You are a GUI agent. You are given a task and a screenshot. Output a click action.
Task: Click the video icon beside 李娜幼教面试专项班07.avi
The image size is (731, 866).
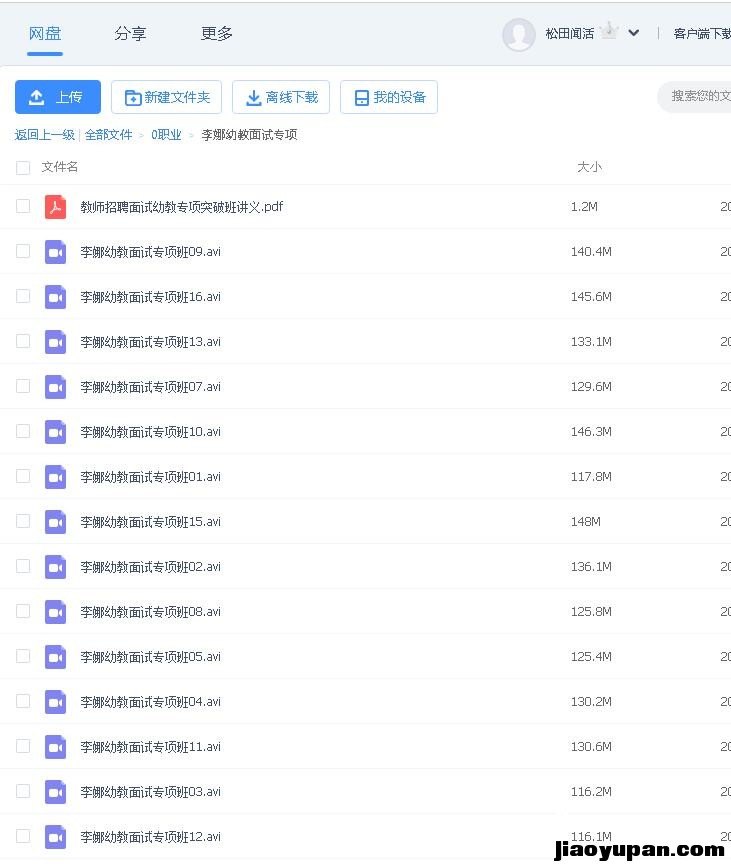point(55,387)
